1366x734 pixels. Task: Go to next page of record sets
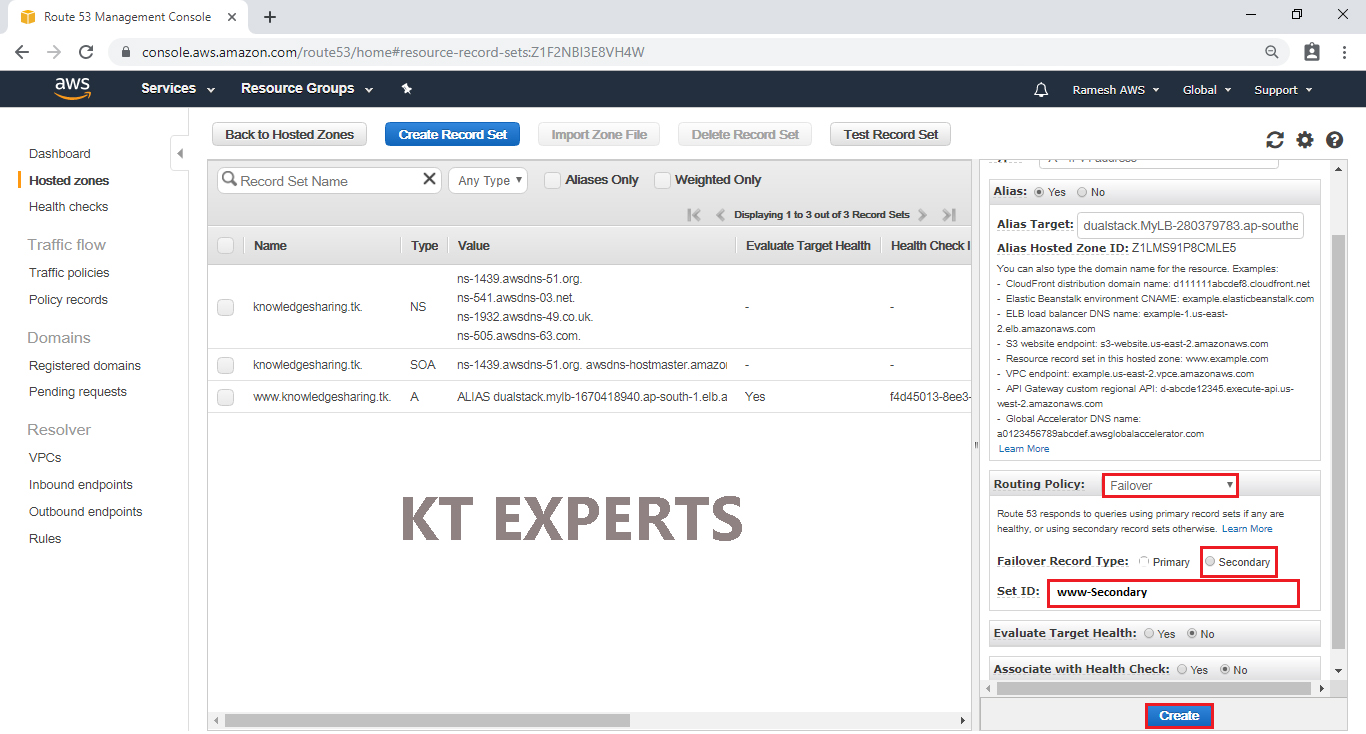coord(922,215)
